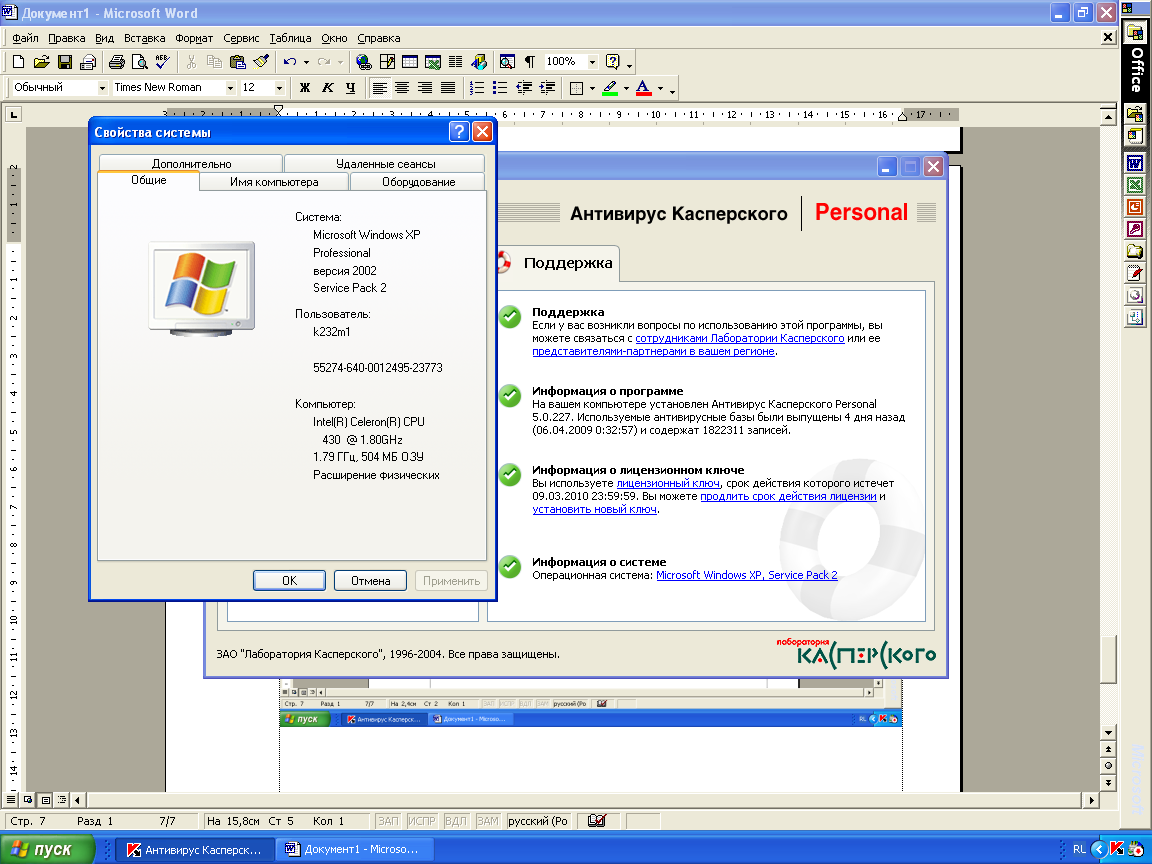
Task: Insert a hyperlink with the globe icon
Action: click(364, 62)
